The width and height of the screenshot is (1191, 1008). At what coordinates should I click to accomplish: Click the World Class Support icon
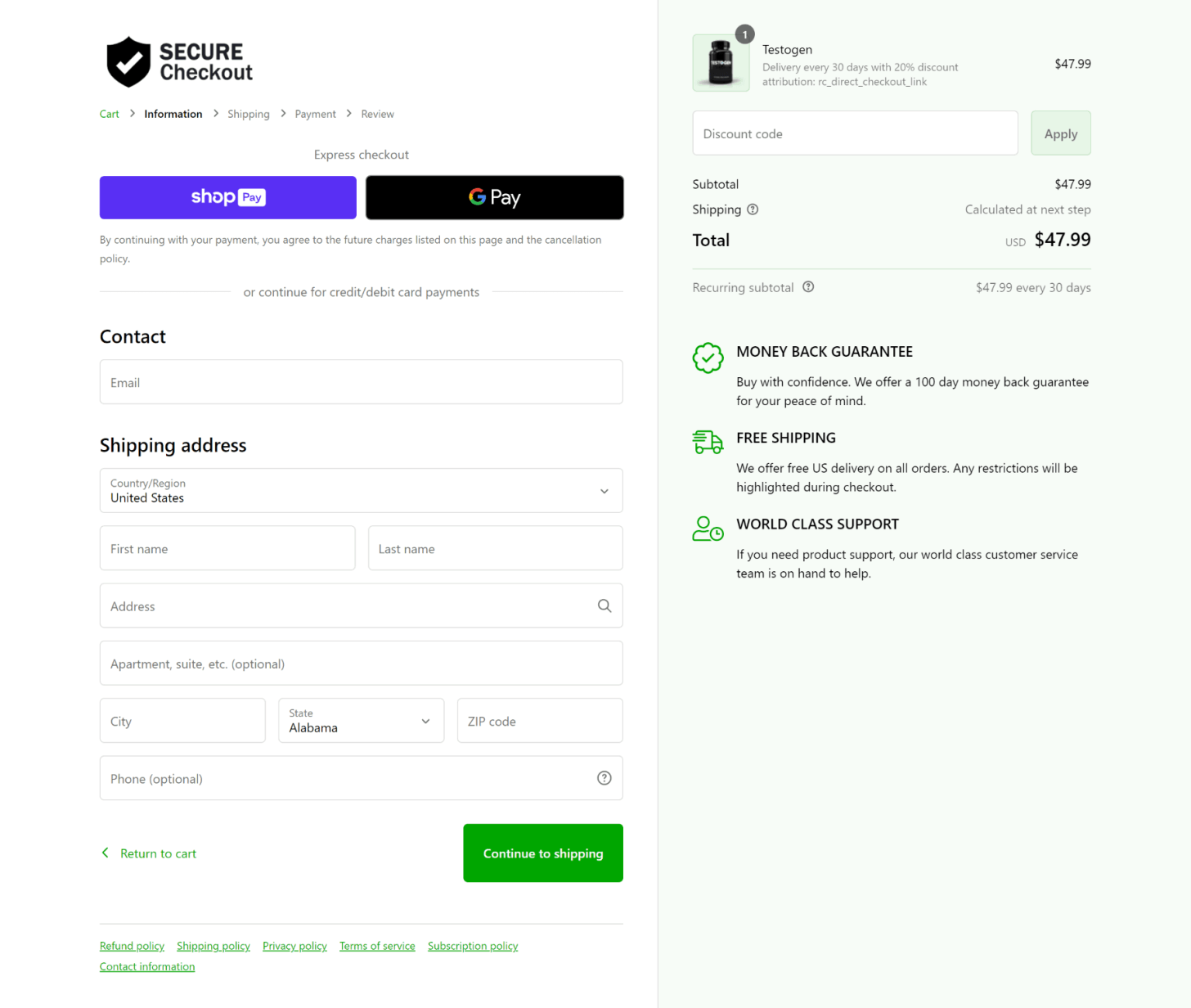click(708, 529)
